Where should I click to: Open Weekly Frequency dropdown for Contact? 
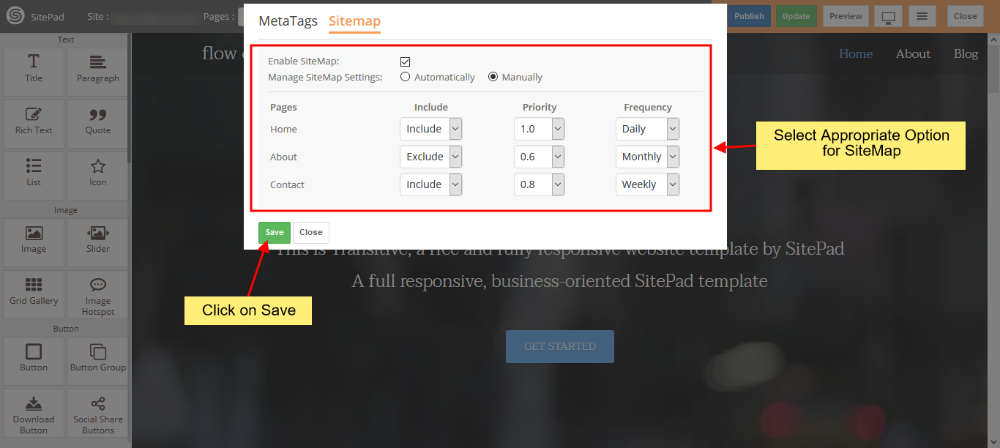coord(647,184)
